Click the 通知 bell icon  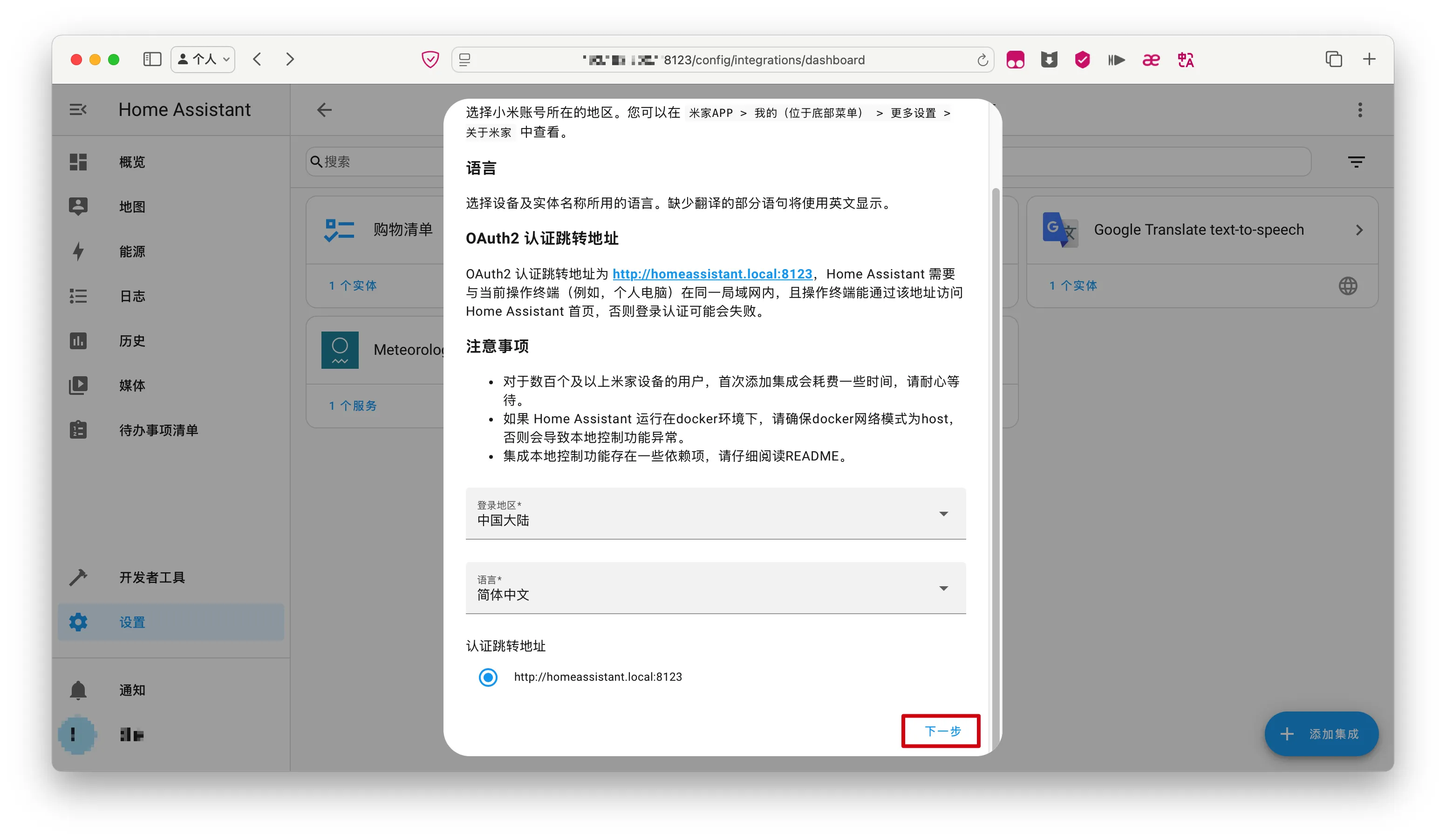[x=78, y=691]
